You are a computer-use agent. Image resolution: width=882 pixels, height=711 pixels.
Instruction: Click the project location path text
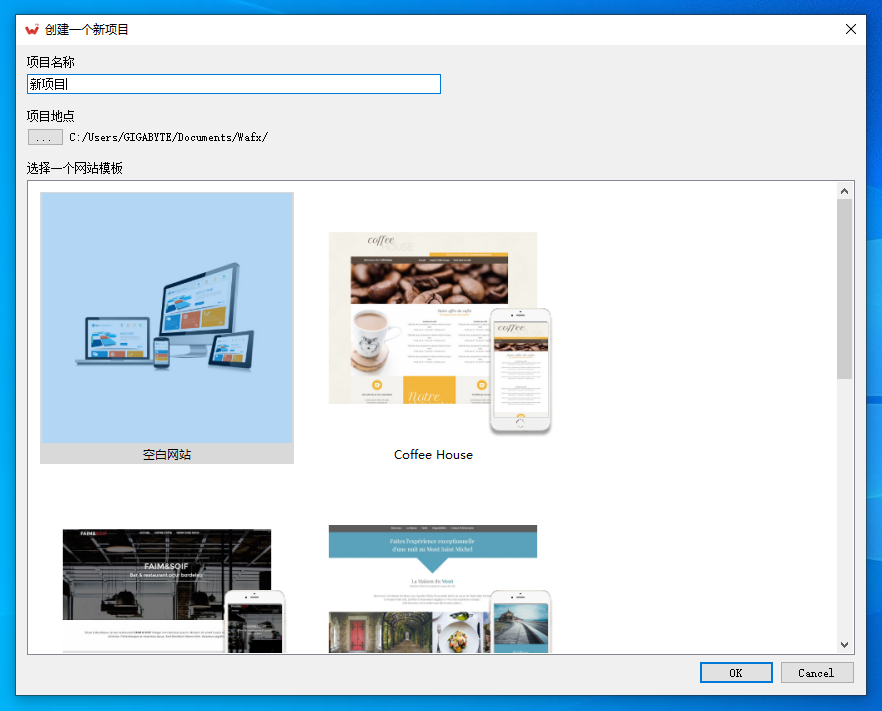pos(168,137)
